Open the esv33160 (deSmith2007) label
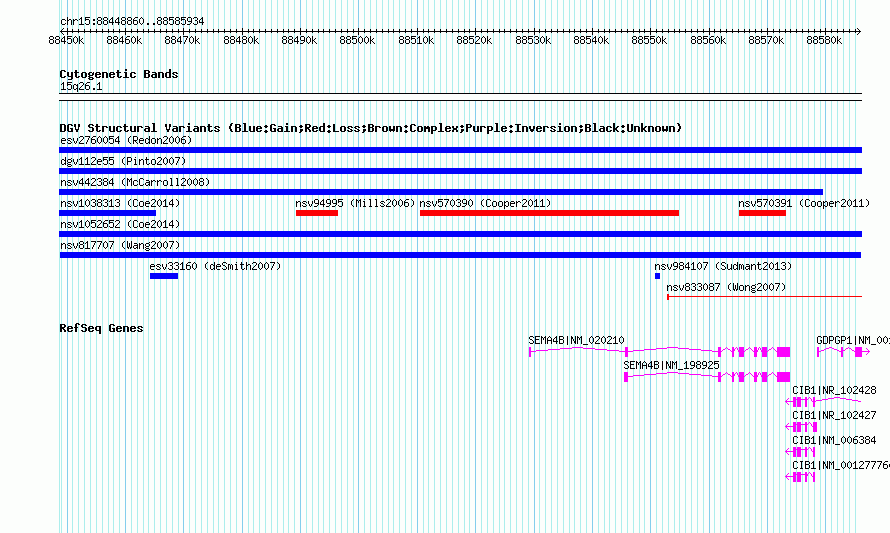890x533 pixels. coord(215,266)
